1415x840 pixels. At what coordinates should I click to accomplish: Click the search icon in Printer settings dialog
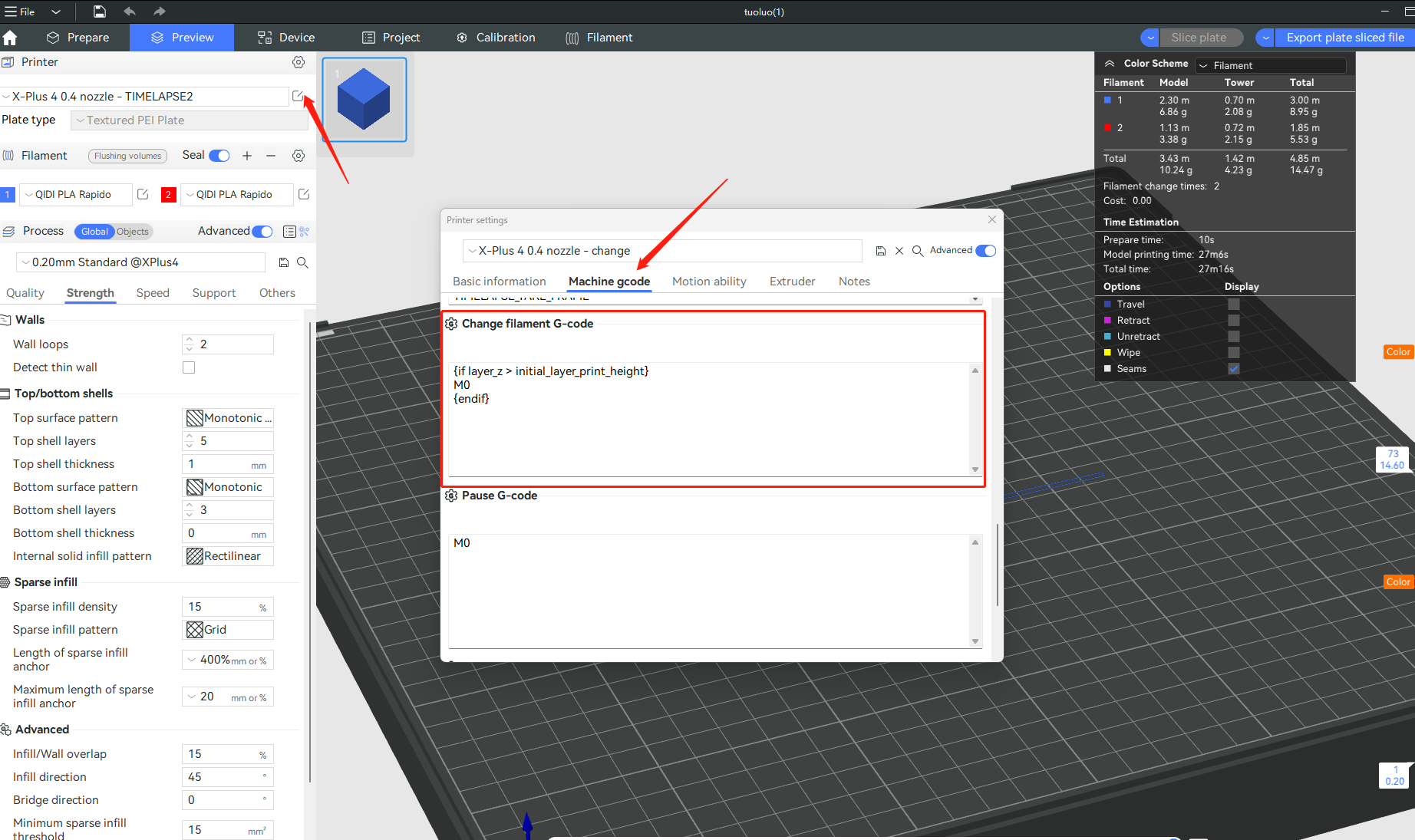pyautogui.click(x=918, y=250)
